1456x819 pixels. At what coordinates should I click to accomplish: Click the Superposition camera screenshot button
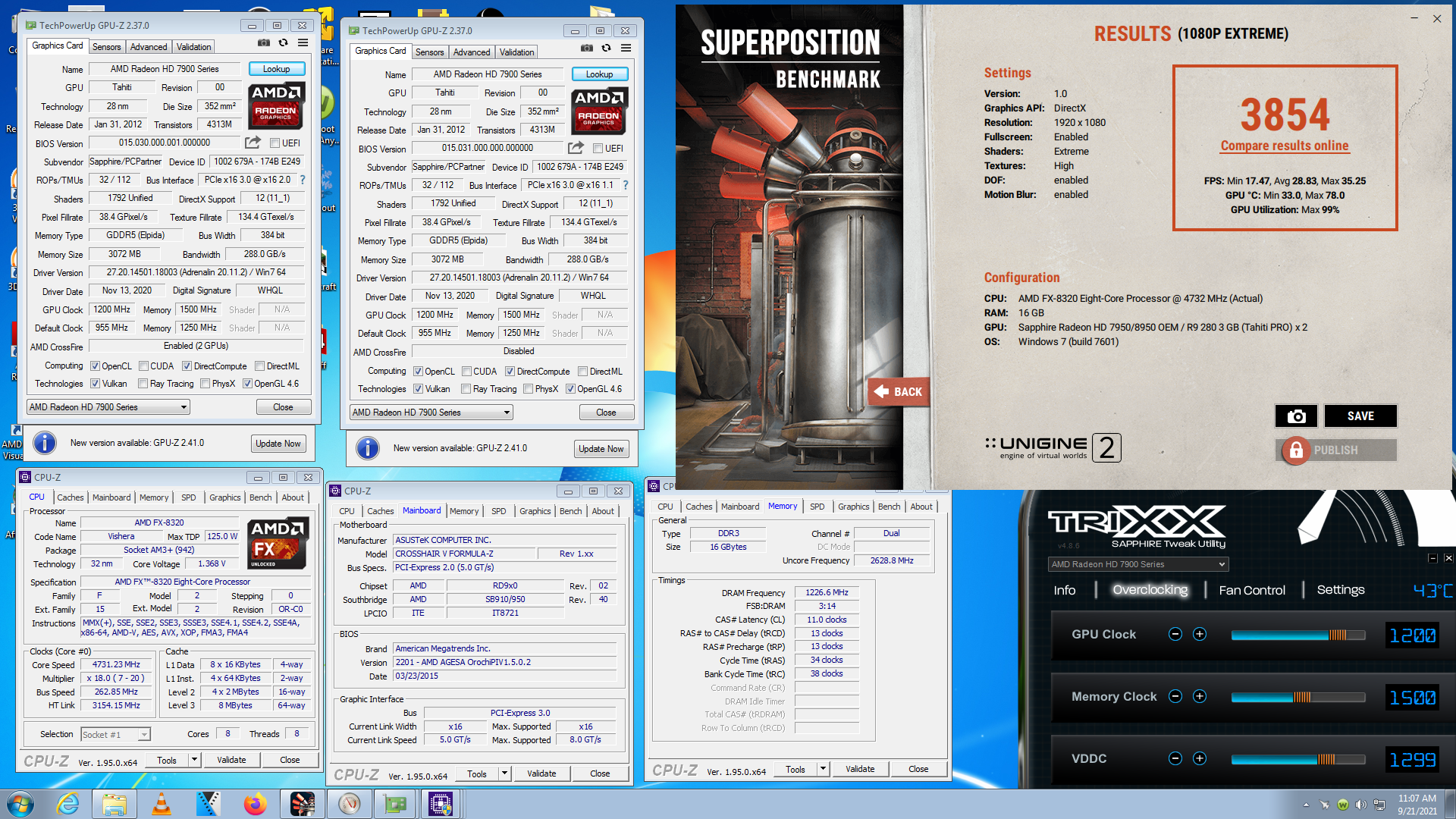tap(1296, 416)
